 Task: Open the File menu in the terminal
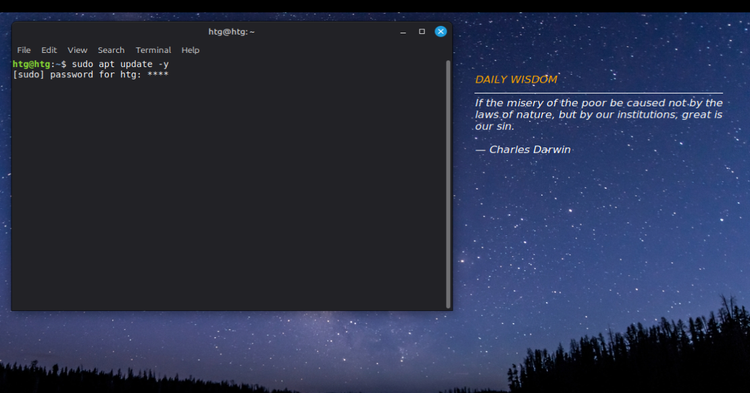click(24, 50)
